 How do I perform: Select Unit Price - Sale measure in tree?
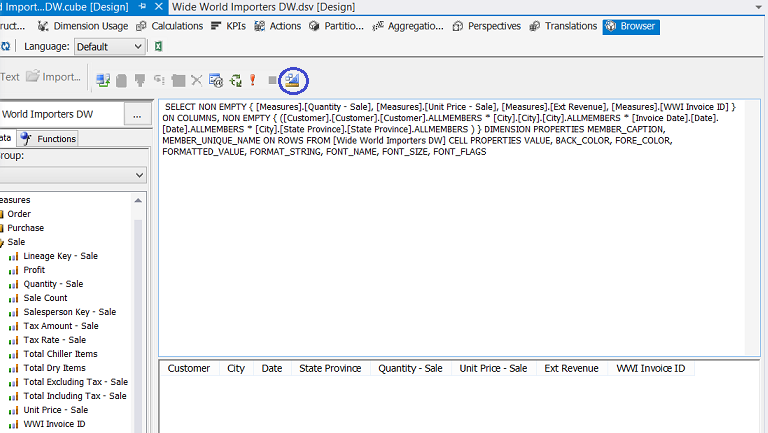point(55,410)
